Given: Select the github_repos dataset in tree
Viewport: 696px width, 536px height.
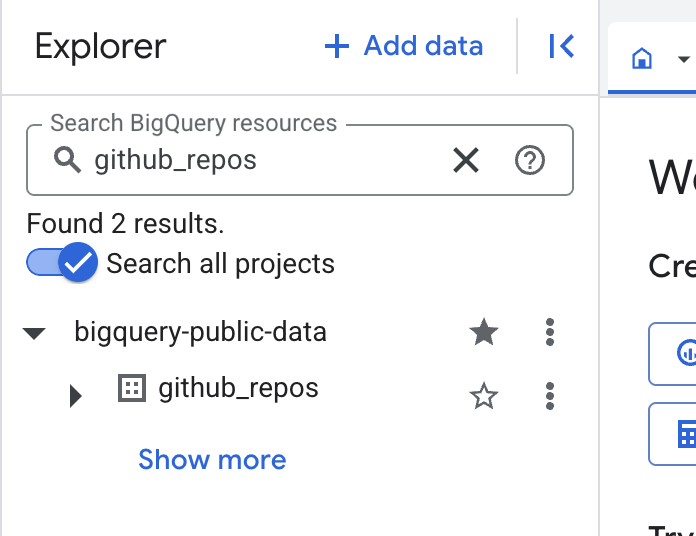Looking at the screenshot, I should click(238, 388).
